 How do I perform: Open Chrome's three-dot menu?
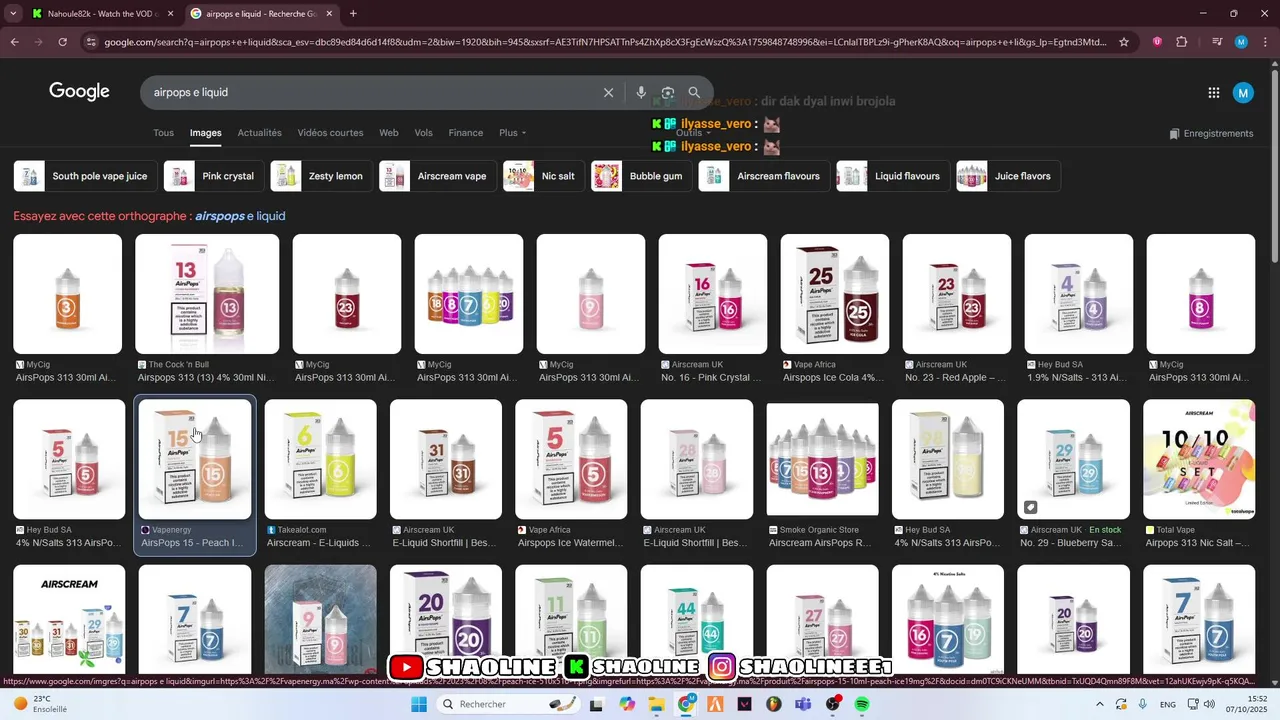pos(1266,42)
